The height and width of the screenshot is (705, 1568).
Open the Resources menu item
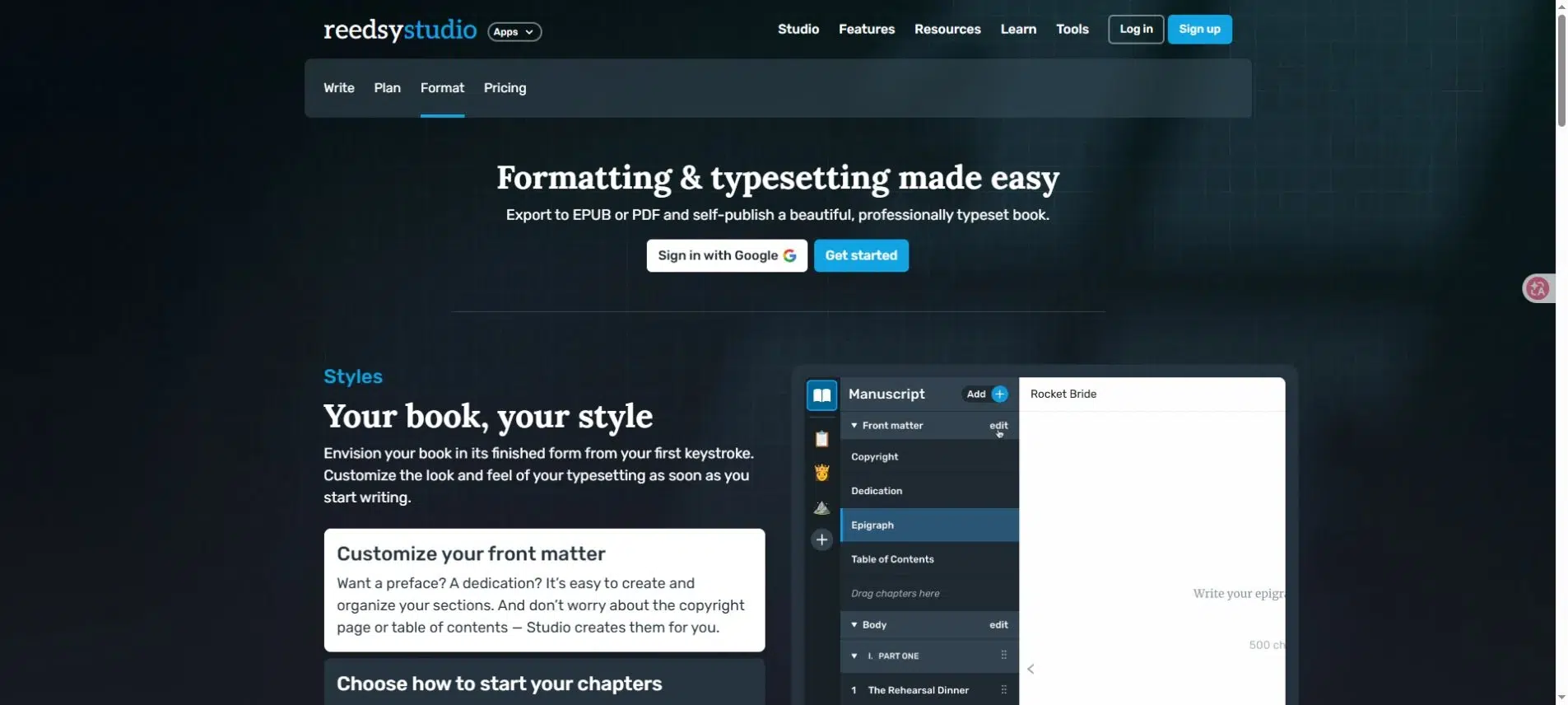[947, 29]
